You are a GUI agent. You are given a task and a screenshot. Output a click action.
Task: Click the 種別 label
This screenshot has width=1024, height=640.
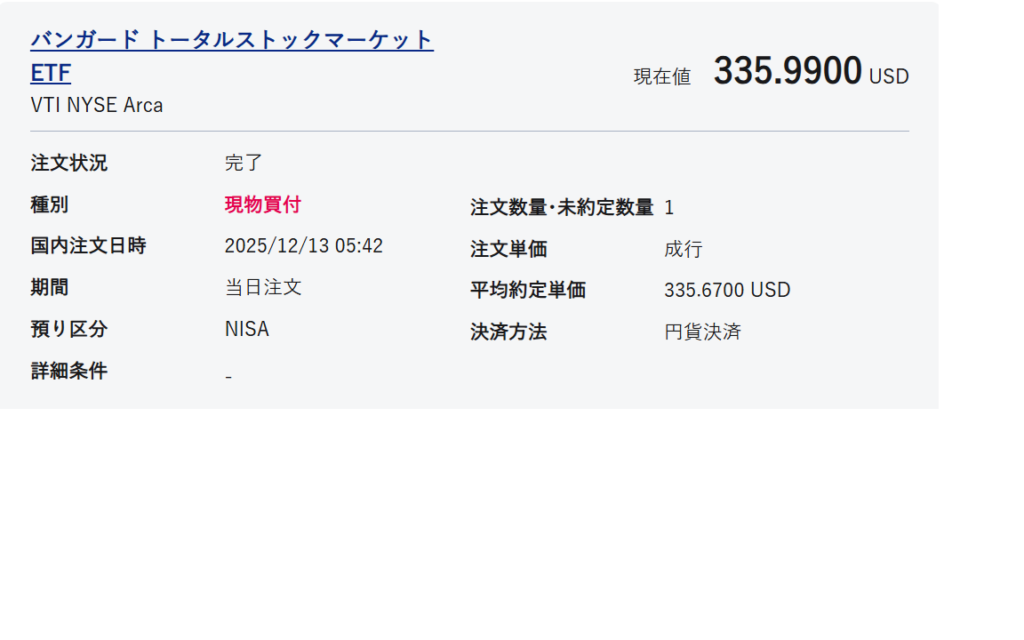click(x=50, y=205)
